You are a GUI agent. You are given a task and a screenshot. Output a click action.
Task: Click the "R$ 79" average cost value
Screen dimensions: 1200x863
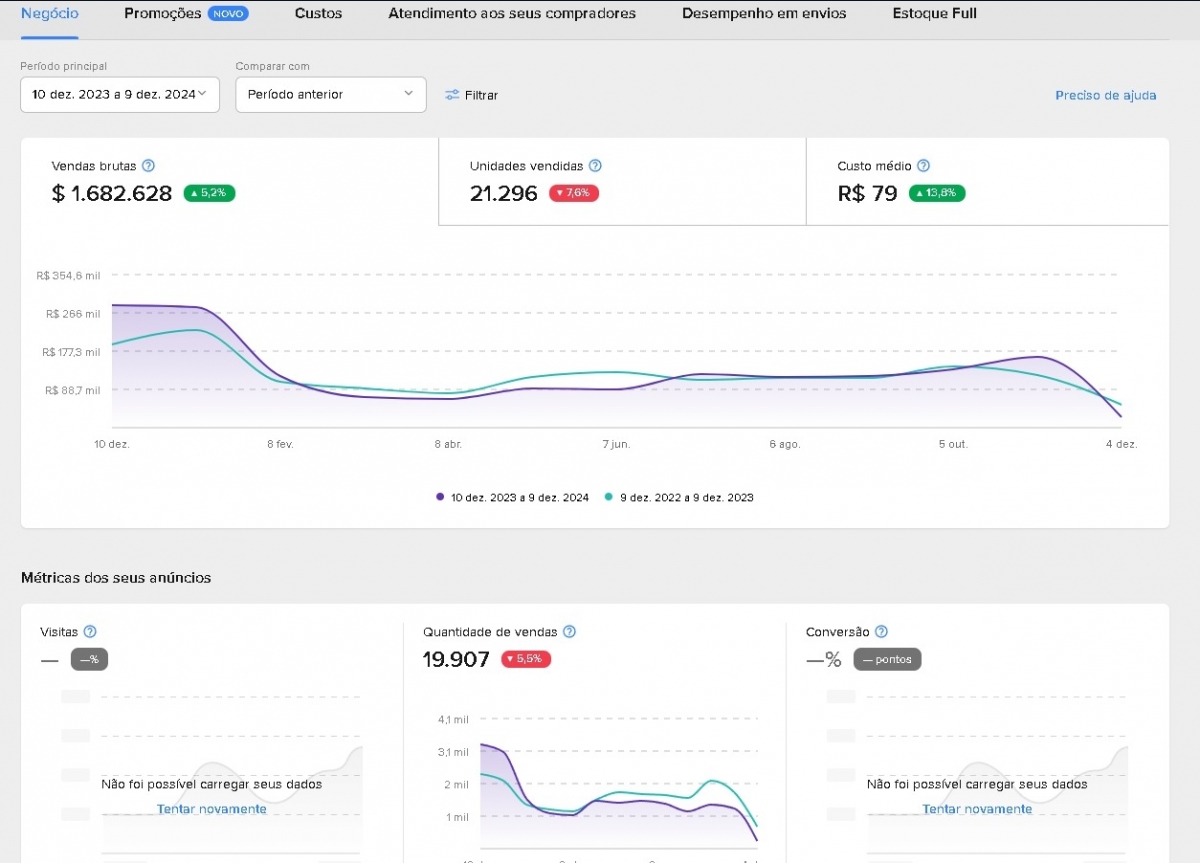coord(868,193)
